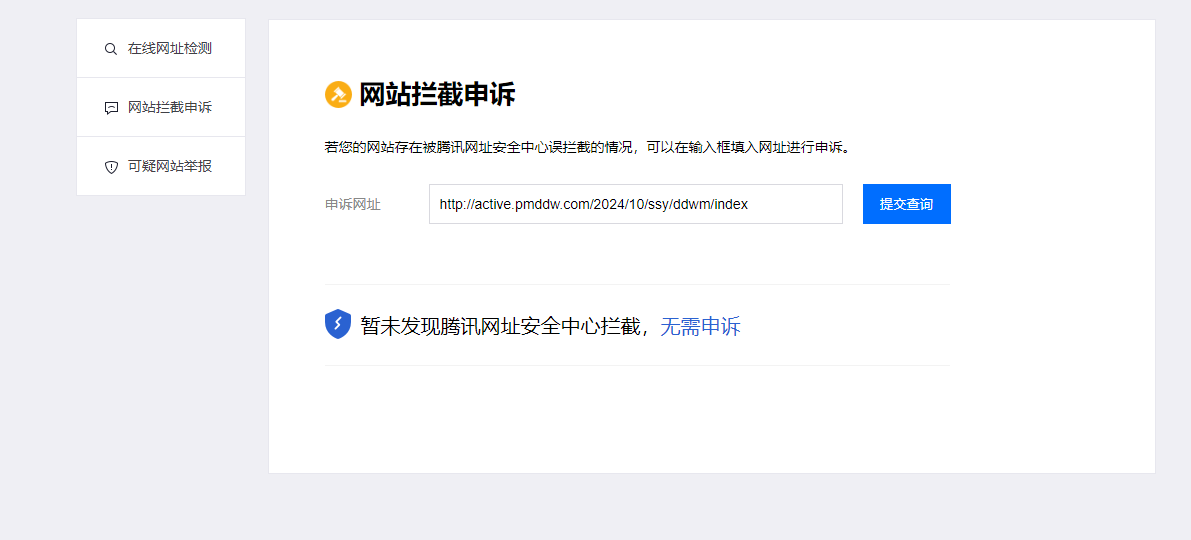Viewport: 1191px width, 540px height.
Task: Click the 网站拦截申诉 page heading
Action: [438, 95]
